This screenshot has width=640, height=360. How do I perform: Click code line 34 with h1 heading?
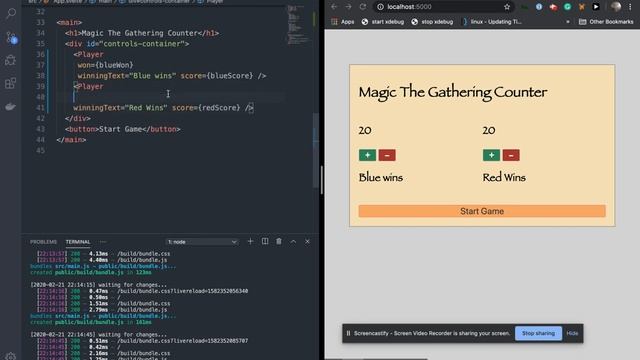coord(142,33)
